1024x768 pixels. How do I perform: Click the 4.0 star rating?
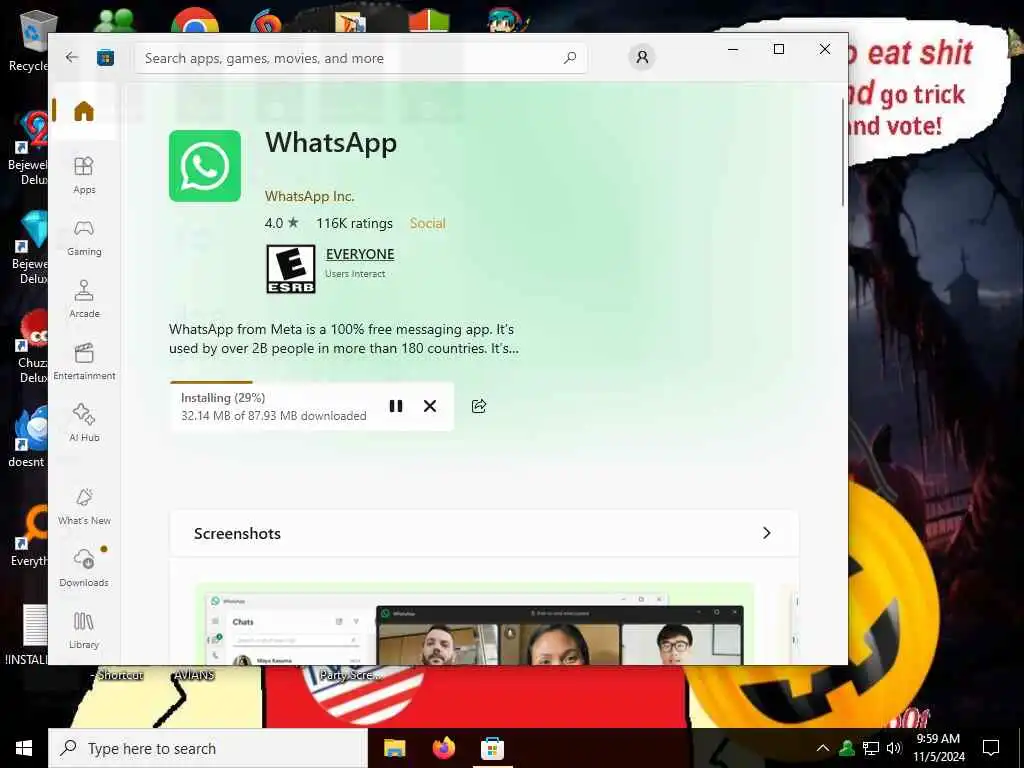tap(281, 223)
